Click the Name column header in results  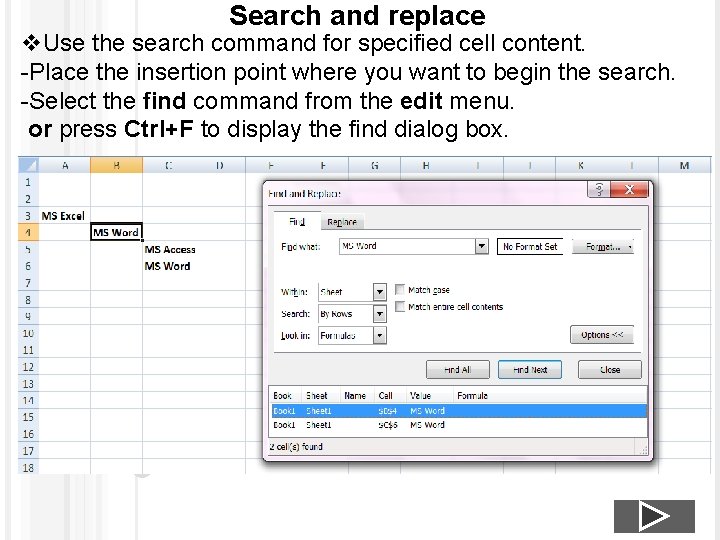(357, 395)
